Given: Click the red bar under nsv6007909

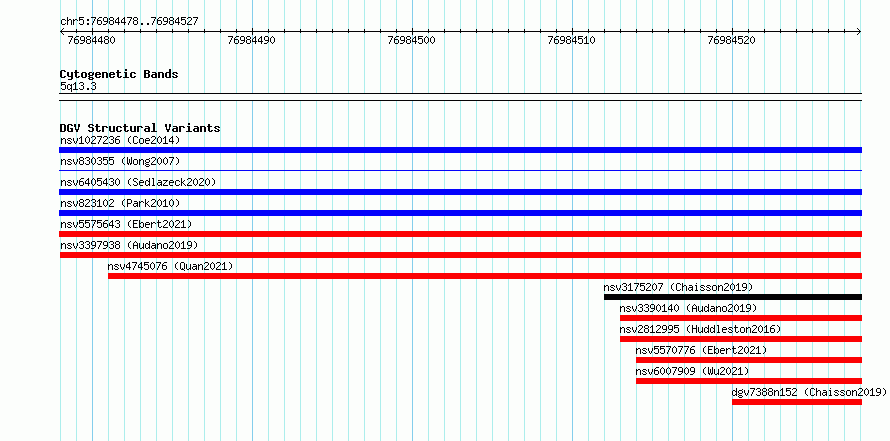Looking at the screenshot, I should pos(749,381).
